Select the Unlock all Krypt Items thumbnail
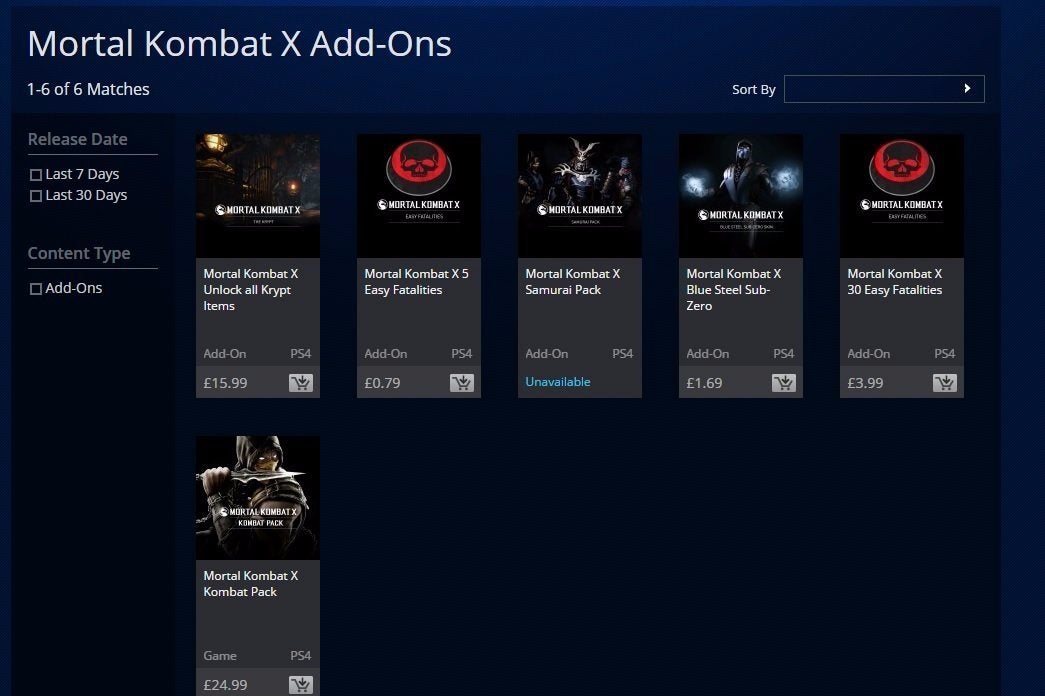1045x696 pixels. point(257,196)
